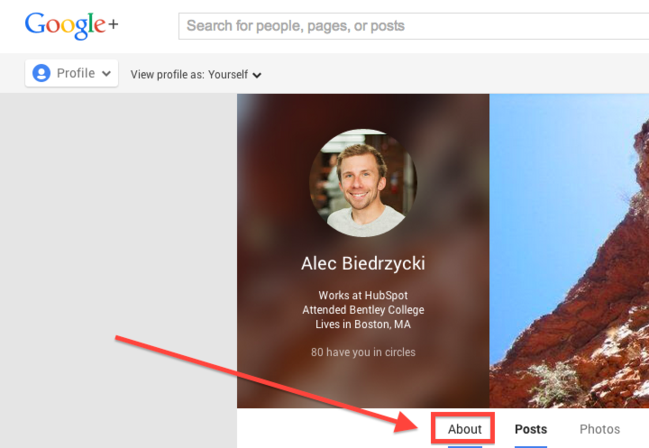The width and height of the screenshot is (649, 448).
Task: Click the blurred panel behind the profile details
Action: 270,380
